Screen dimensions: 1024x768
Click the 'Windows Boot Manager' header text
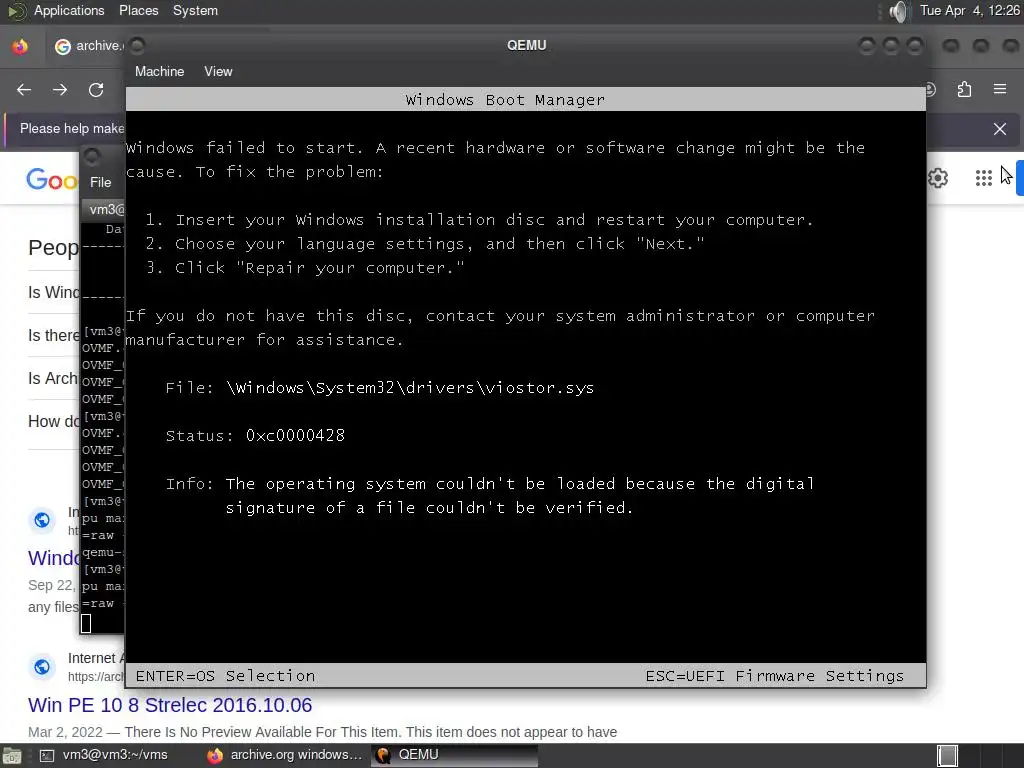click(505, 100)
